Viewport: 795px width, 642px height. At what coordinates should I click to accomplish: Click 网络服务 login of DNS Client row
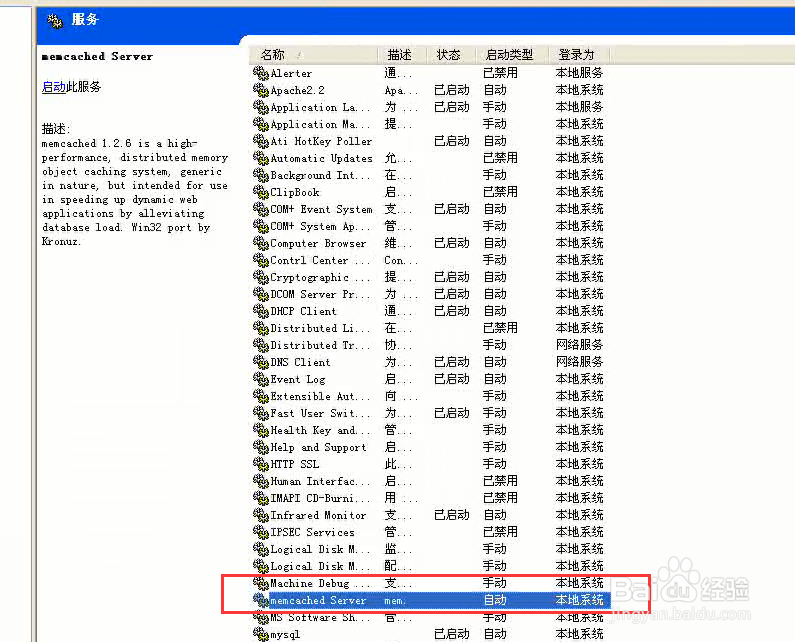(x=580, y=362)
